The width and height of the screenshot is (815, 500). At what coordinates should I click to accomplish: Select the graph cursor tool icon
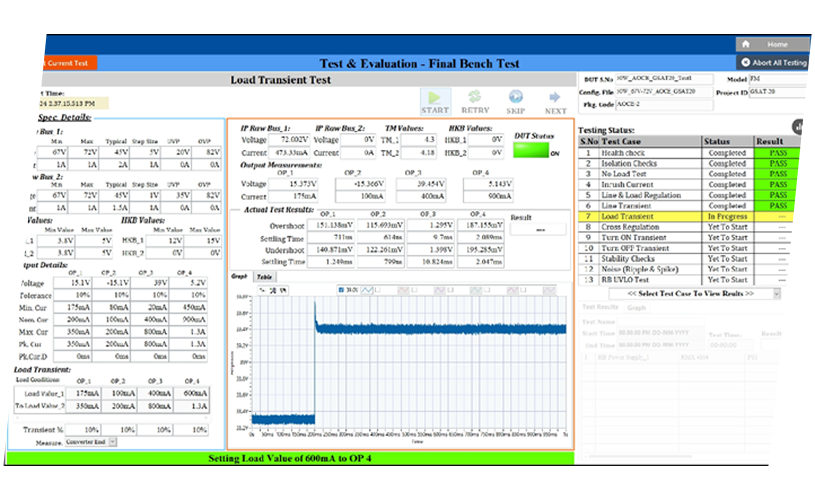click(x=262, y=290)
